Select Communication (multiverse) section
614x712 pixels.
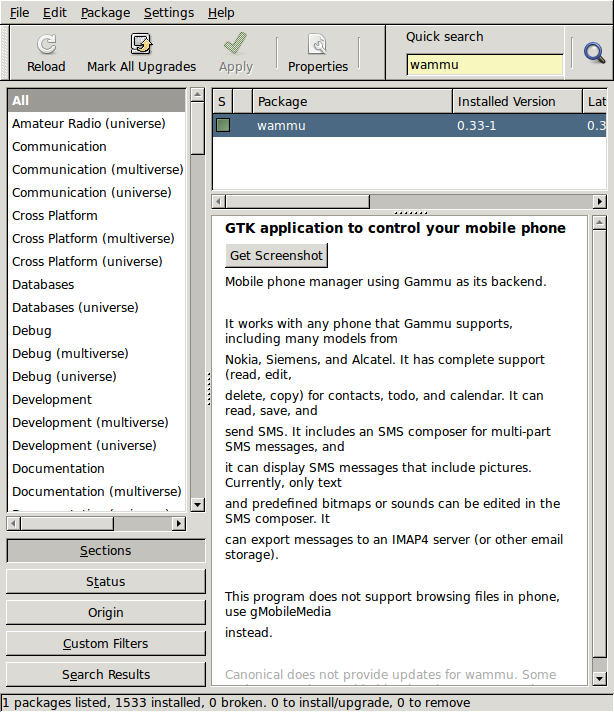point(97,169)
